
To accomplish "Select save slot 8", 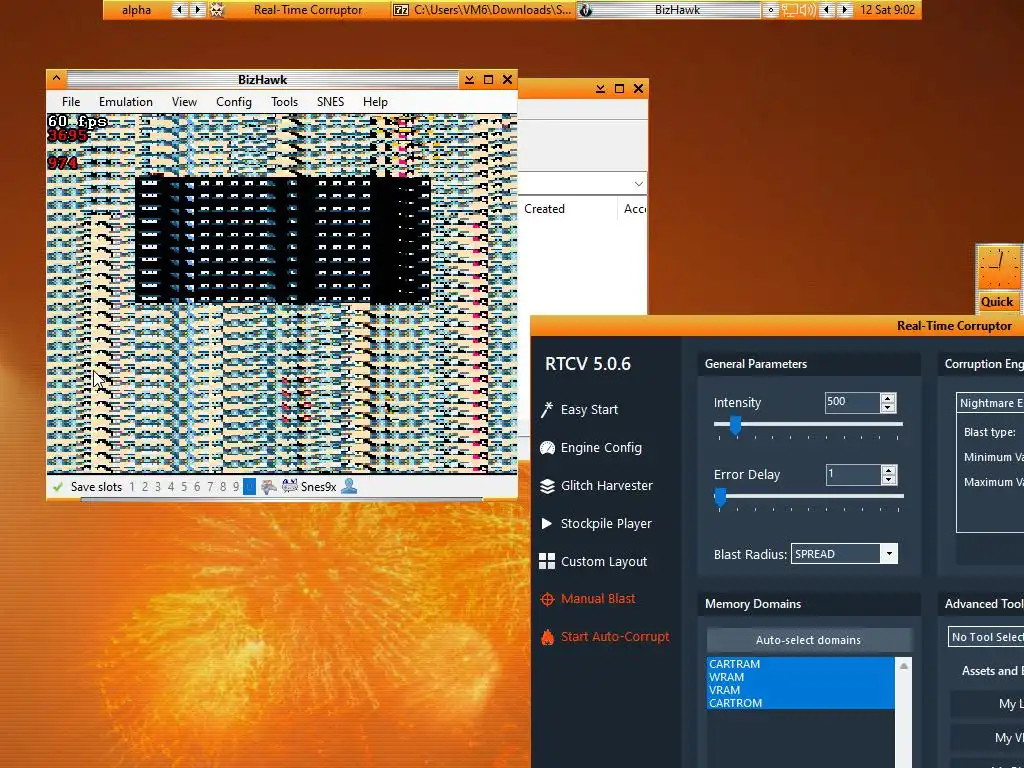I will (x=223, y=487).
